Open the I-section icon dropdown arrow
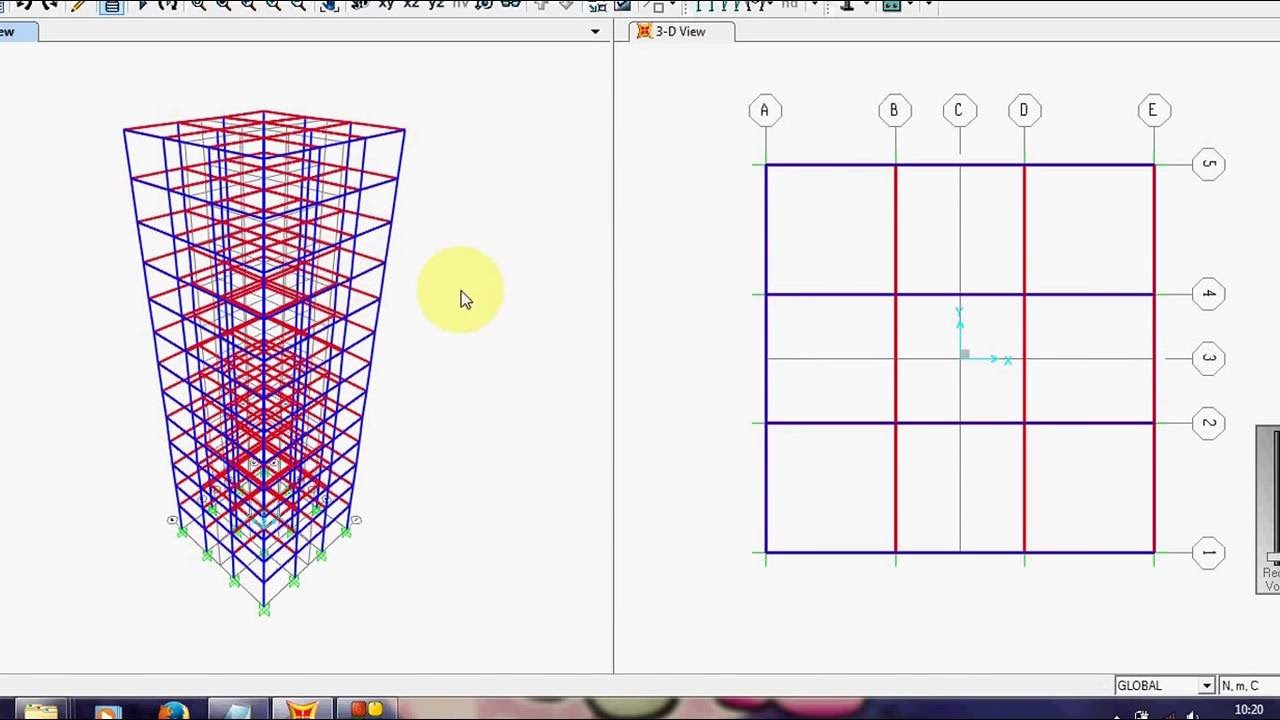 tap(867, 4)
